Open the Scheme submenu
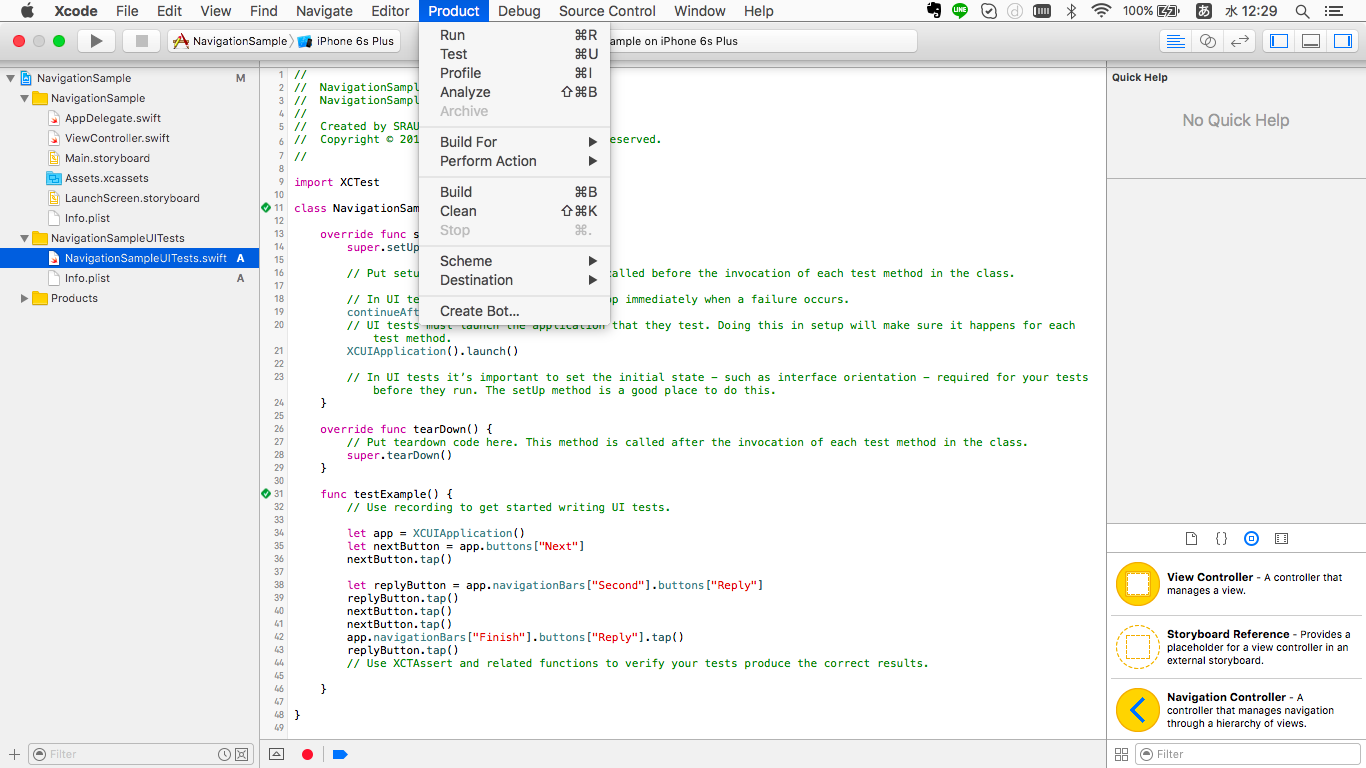 click(467, 260)
